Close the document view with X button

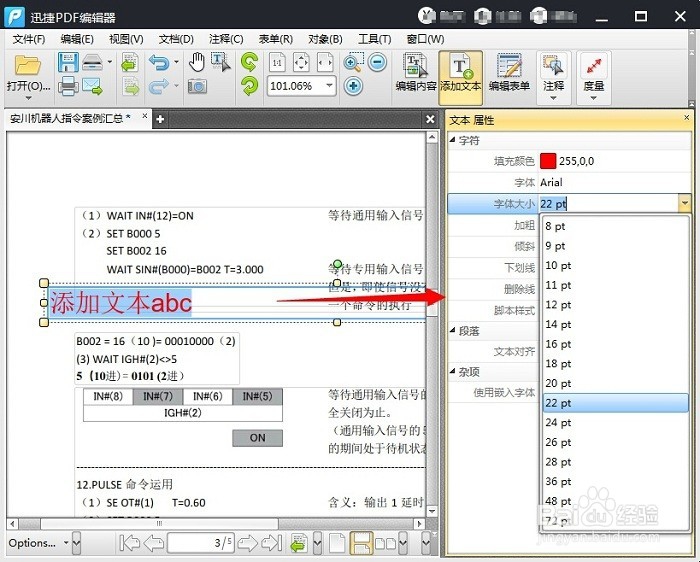(430, 119)
